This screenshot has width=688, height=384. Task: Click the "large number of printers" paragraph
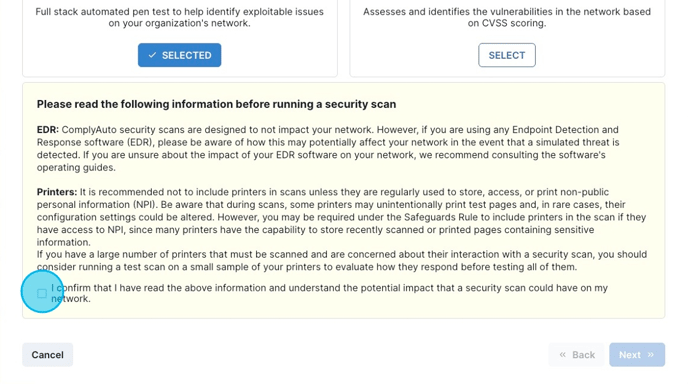tap(341, 261)
